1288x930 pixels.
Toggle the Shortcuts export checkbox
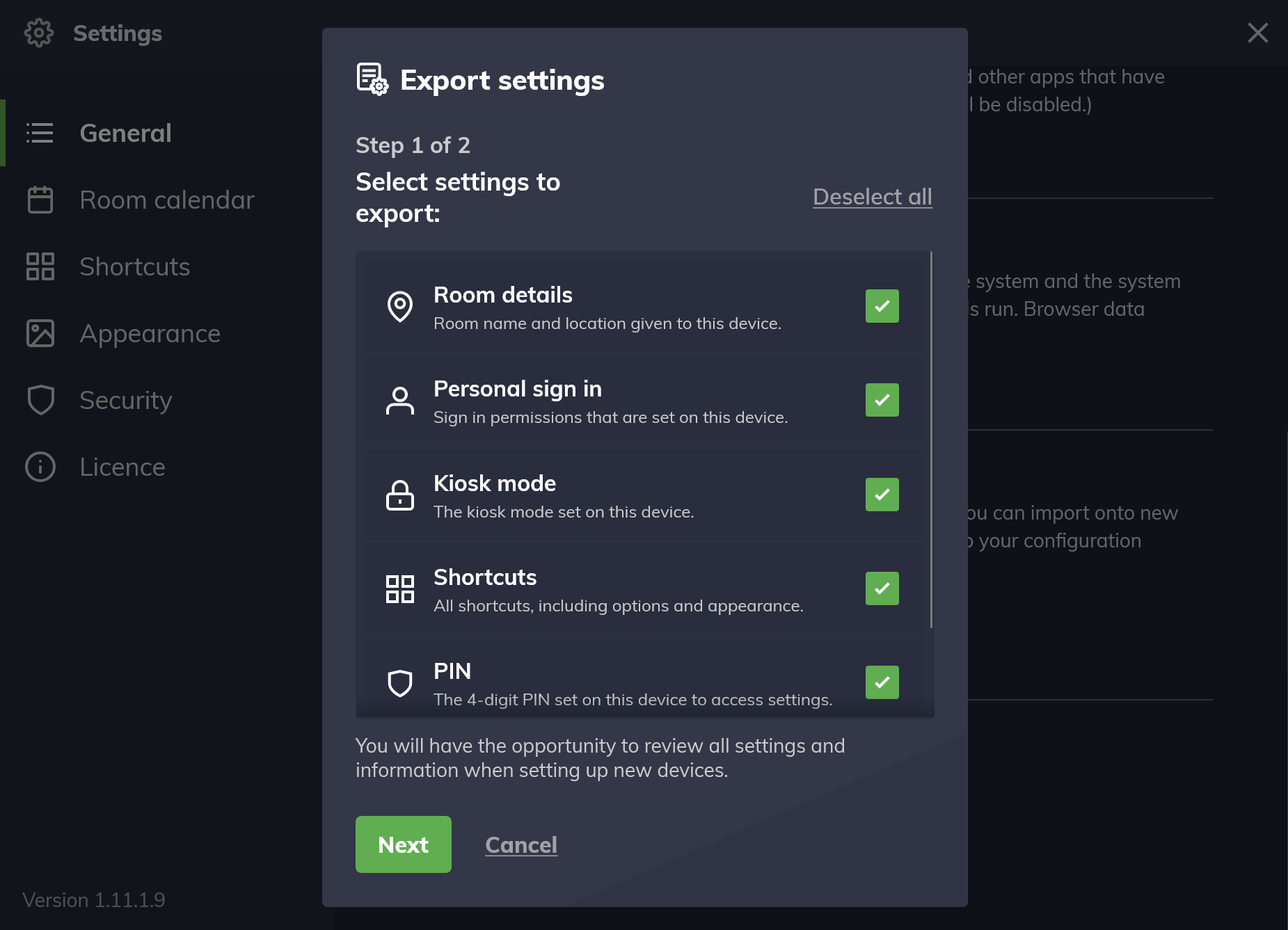882,588
